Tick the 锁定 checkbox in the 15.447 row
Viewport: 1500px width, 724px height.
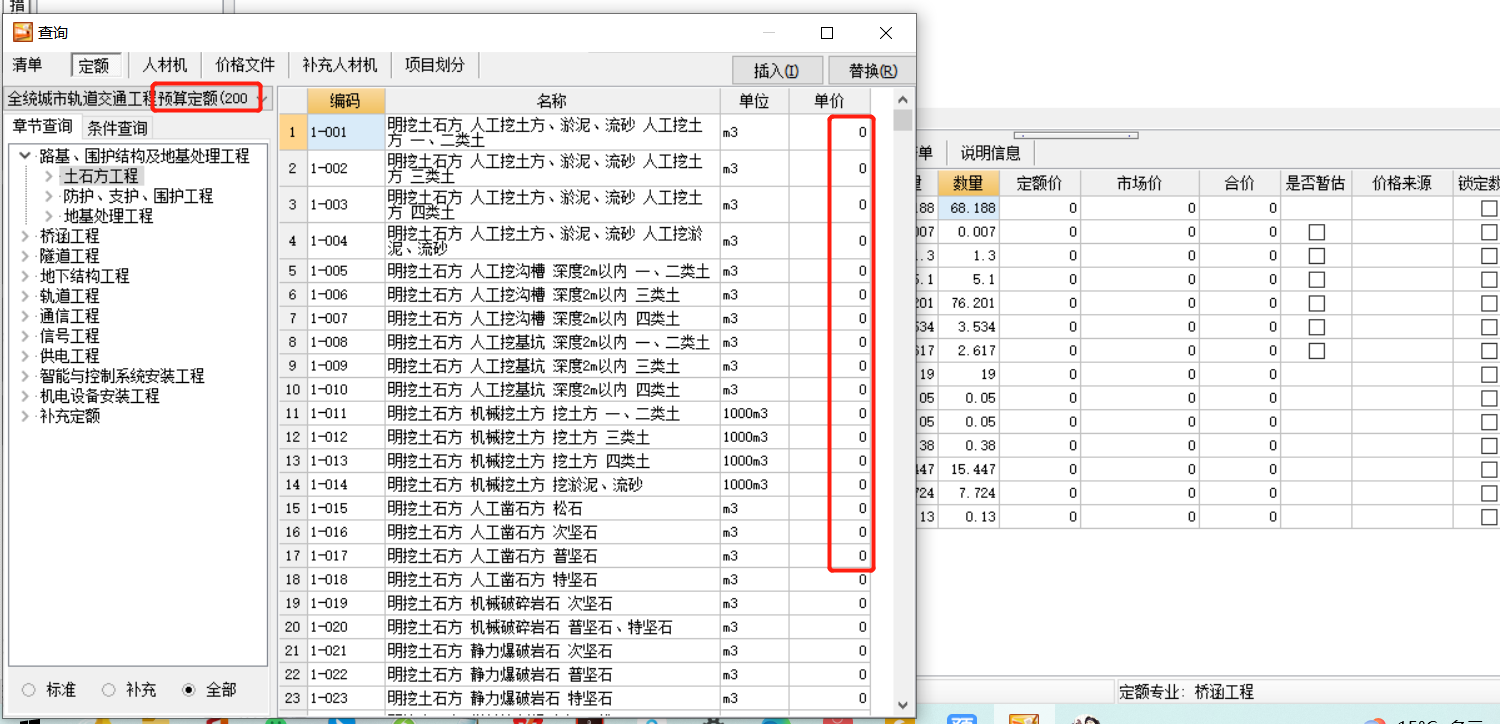(x=1490, y=469)
